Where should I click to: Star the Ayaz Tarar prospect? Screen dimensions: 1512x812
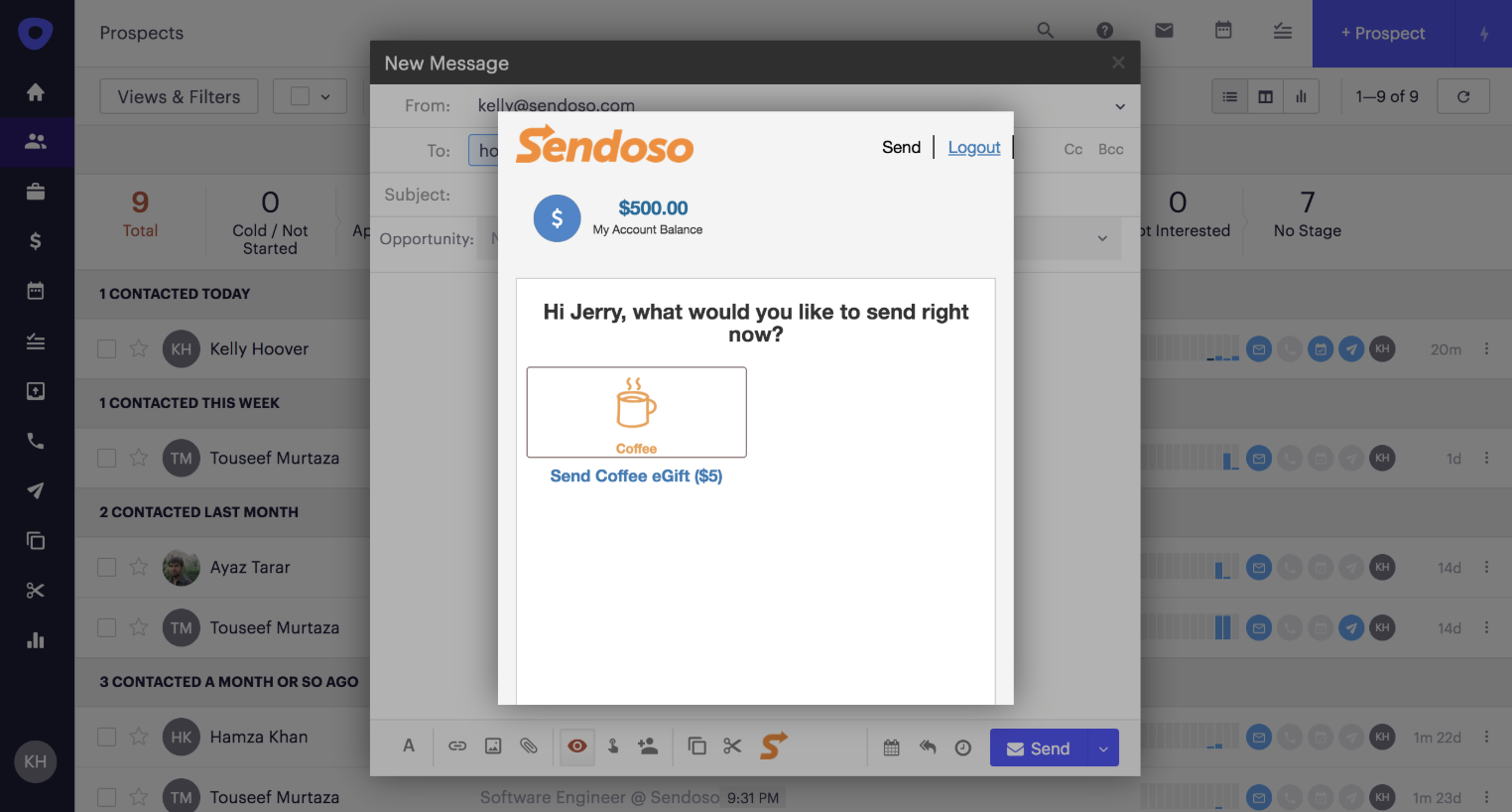pos(139,567)
